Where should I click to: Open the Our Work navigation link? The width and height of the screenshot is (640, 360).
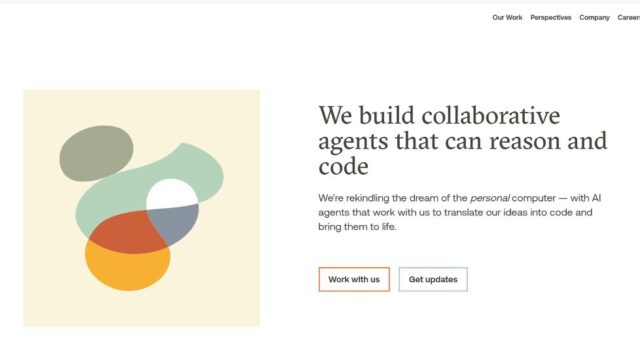click(507, 18)
